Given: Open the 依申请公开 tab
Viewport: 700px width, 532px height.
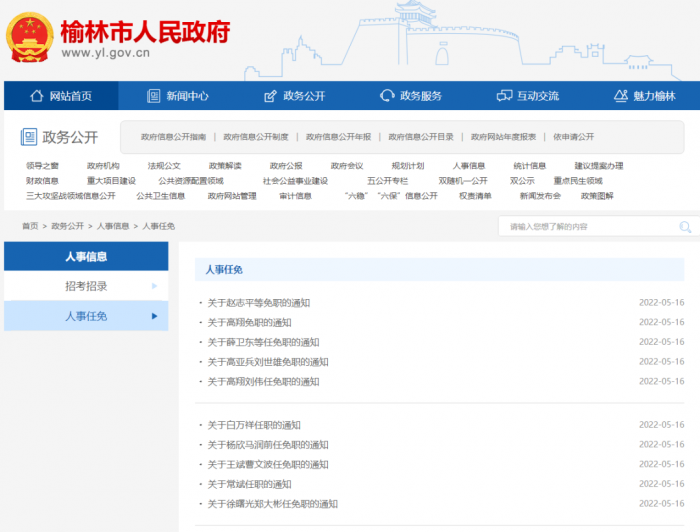Looking at the screenshot, I should point(573,137).
